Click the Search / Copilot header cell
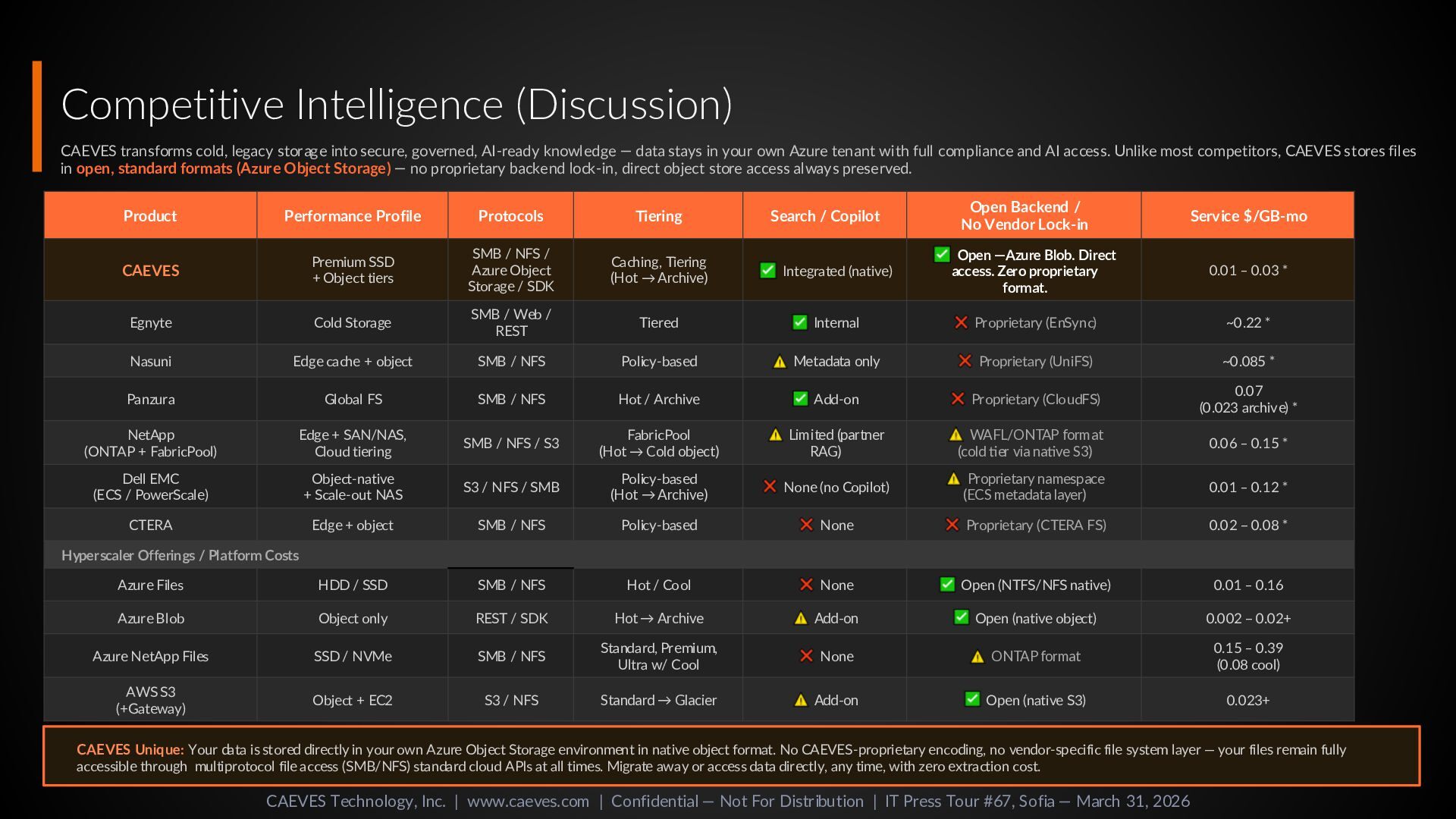Screen dimensions: 1456x819 824,216
